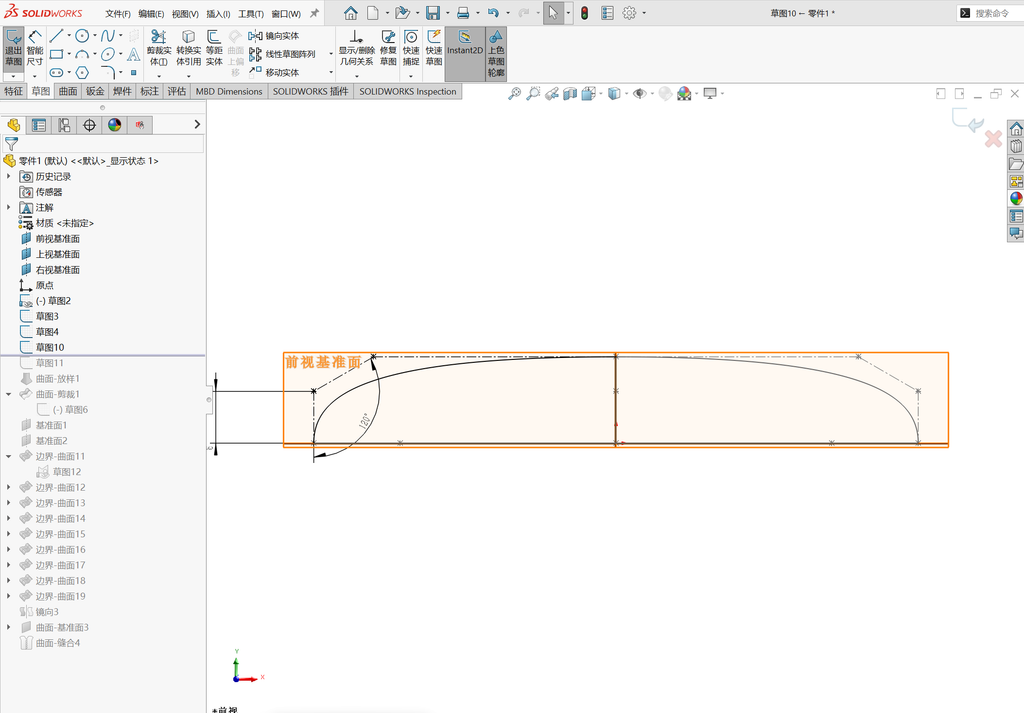The width and height of the screenshot is (1024, 713).
Task: Expand the manager pane tabs arrow
Action: [197, 124]
